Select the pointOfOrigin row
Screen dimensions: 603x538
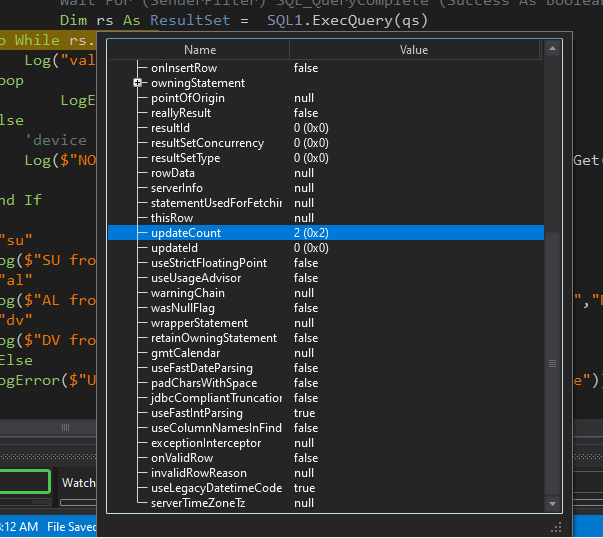[x=326, y=98]
